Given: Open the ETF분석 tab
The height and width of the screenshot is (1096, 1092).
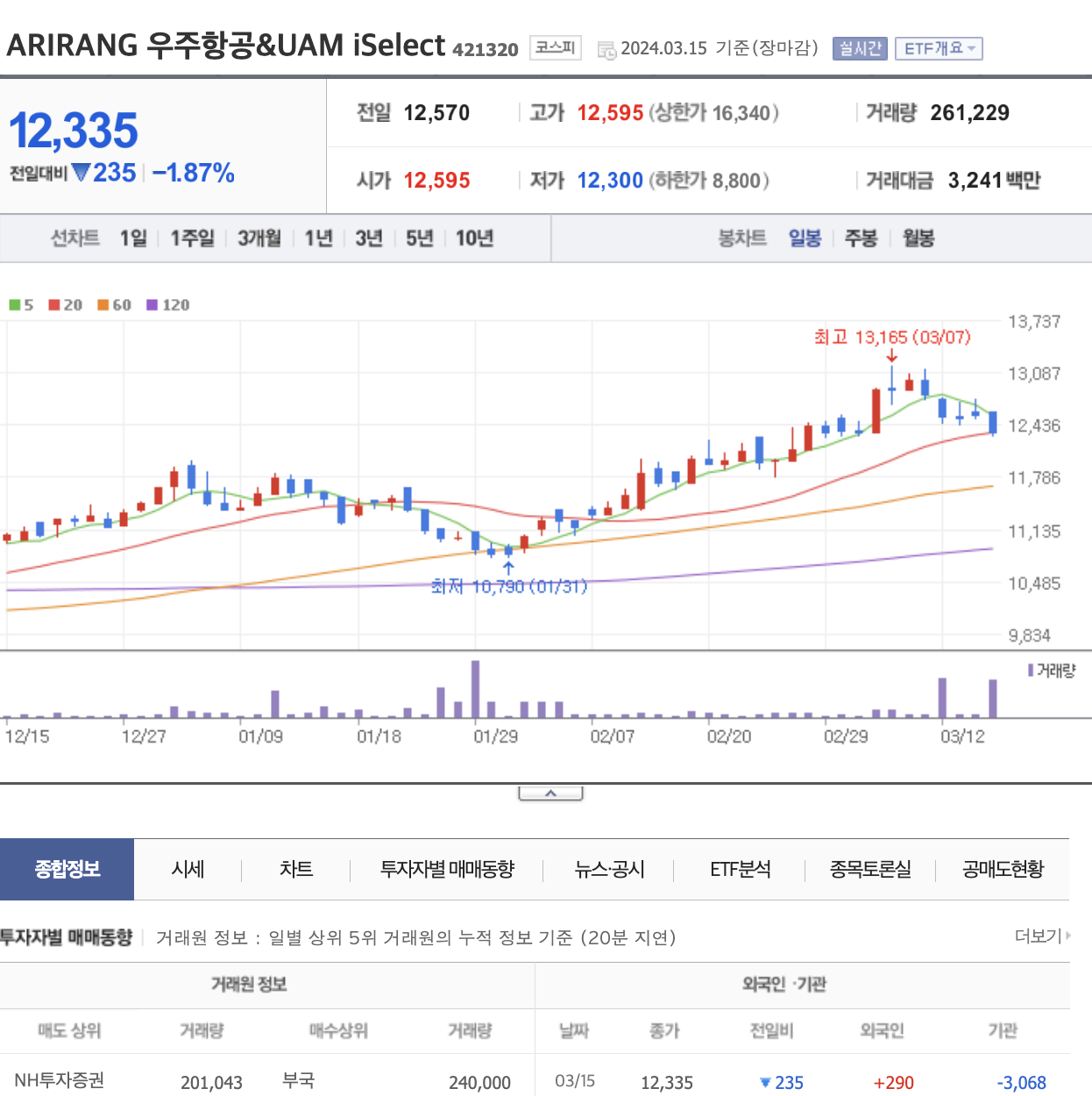Looking at the screenshot, I should tap(741, 869).
